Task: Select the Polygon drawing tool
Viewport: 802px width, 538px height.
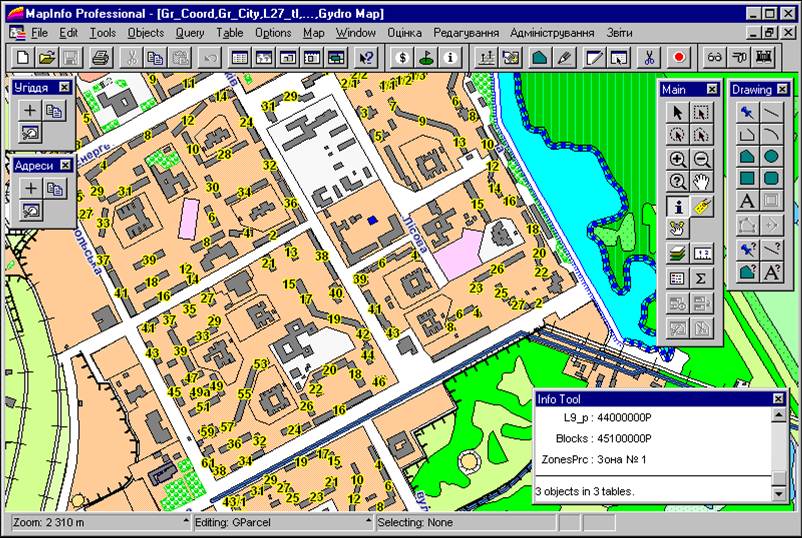Action: 746,157
